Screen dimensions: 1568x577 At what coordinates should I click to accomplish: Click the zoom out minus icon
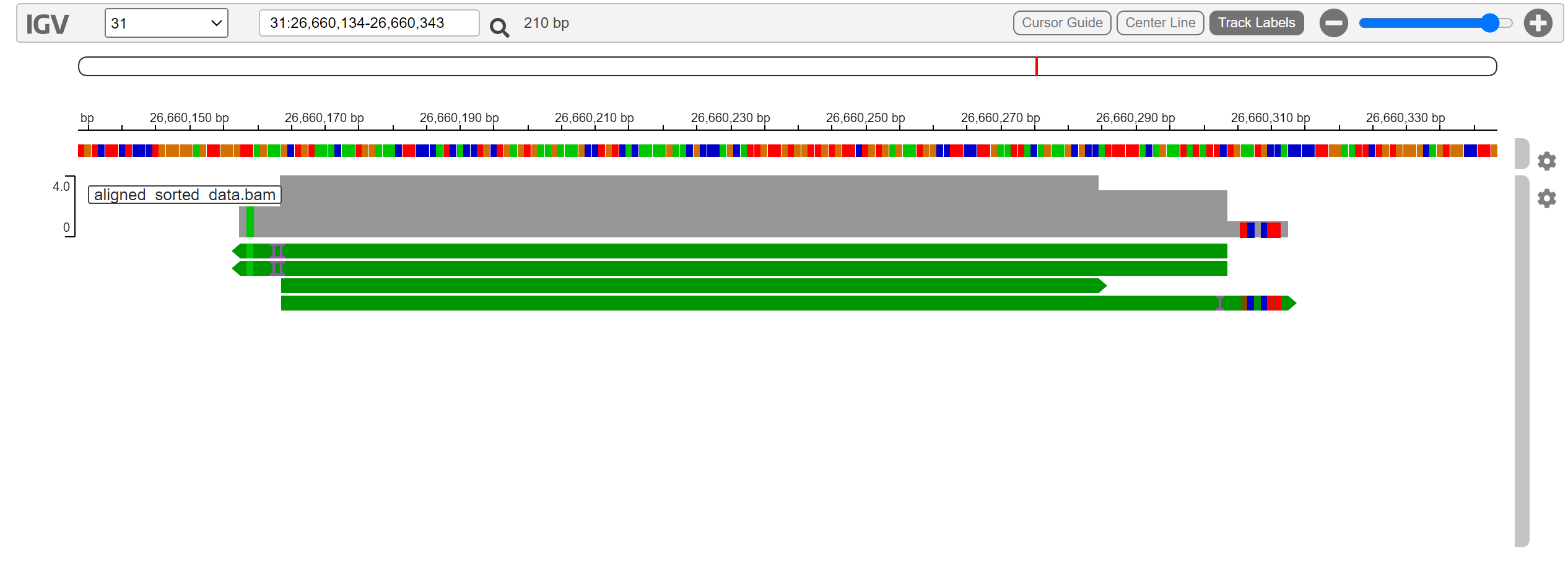[x=1333, y=24]
